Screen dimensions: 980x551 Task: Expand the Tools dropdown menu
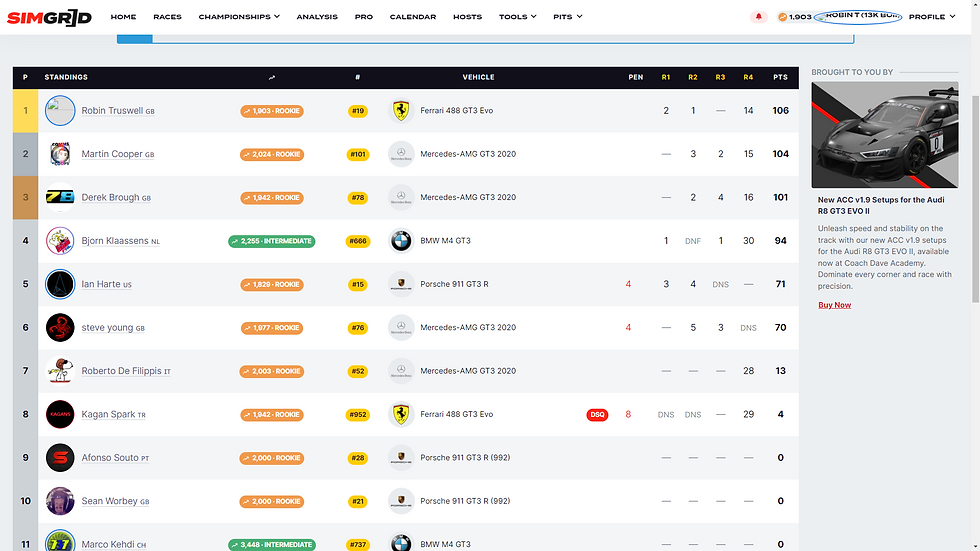[x=518, y=17]
